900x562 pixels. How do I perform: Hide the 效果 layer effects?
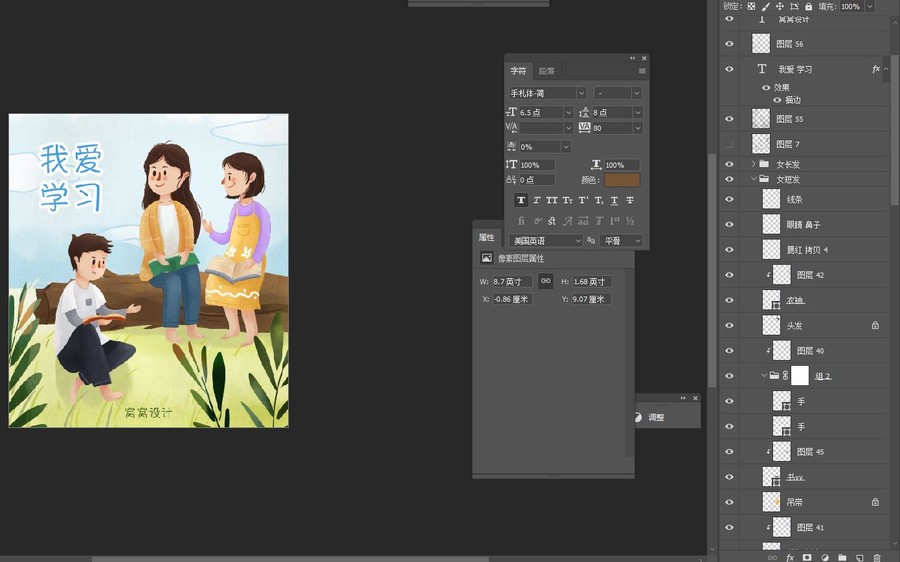(x=766, y=88)
